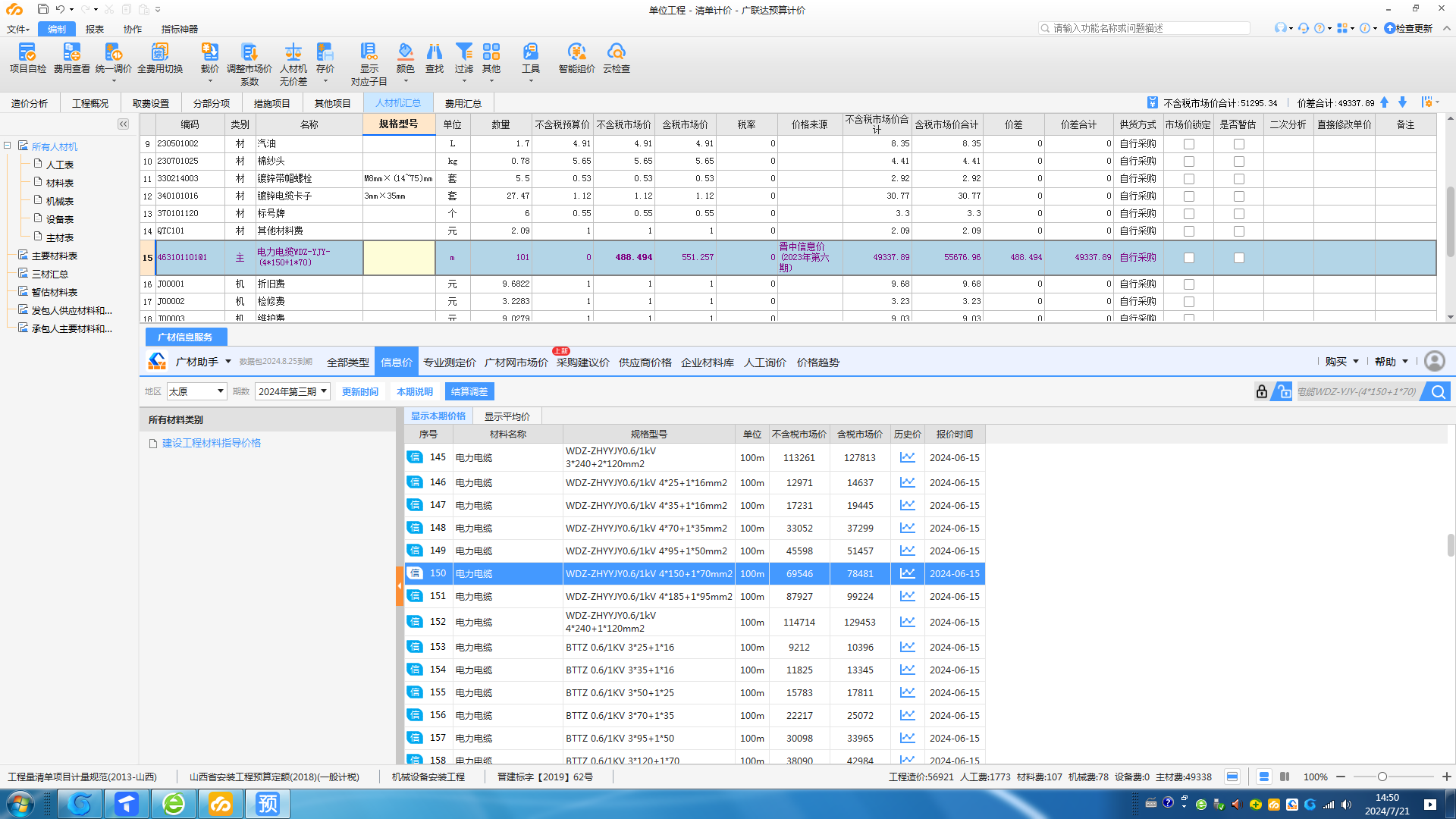Open the 项目自检 tool
This screenshot has height=819, width=1456.
(x=27, y=58)
